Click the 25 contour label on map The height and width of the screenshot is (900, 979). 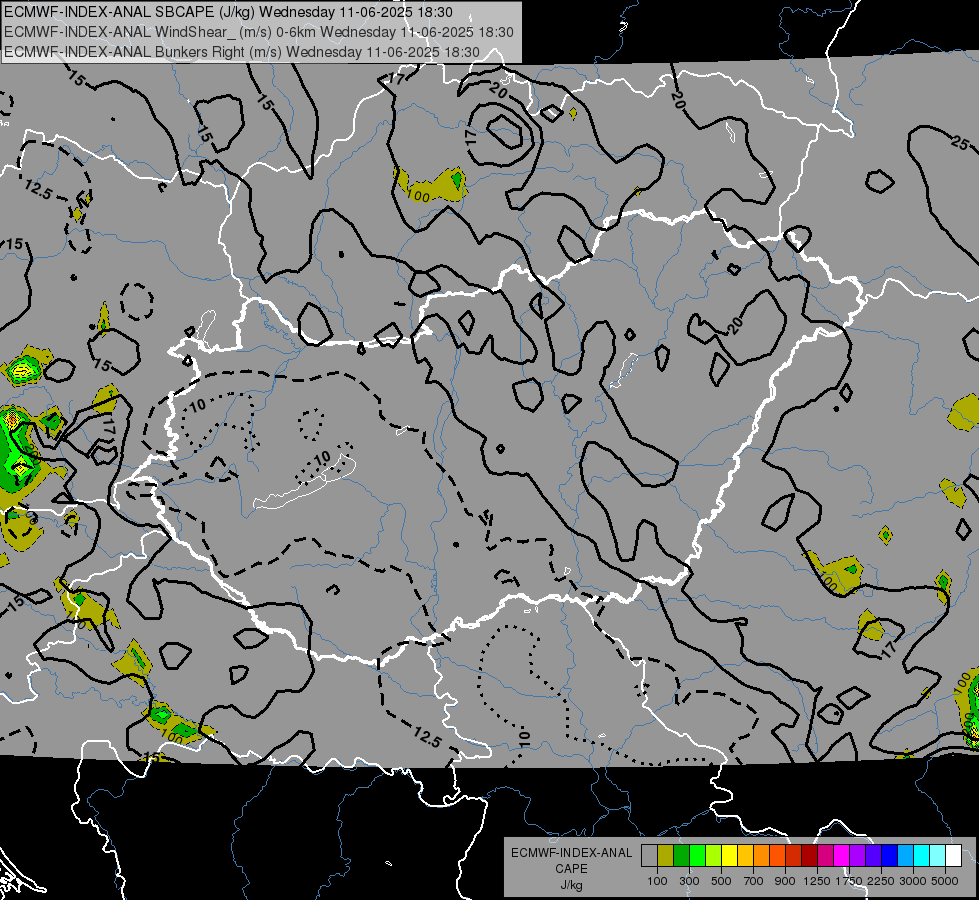(x=960, y=144)
